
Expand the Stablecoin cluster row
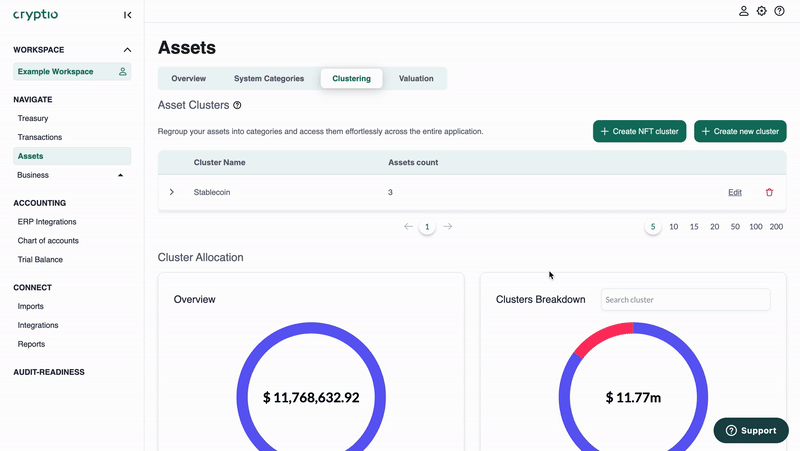(x=171, y=192)
